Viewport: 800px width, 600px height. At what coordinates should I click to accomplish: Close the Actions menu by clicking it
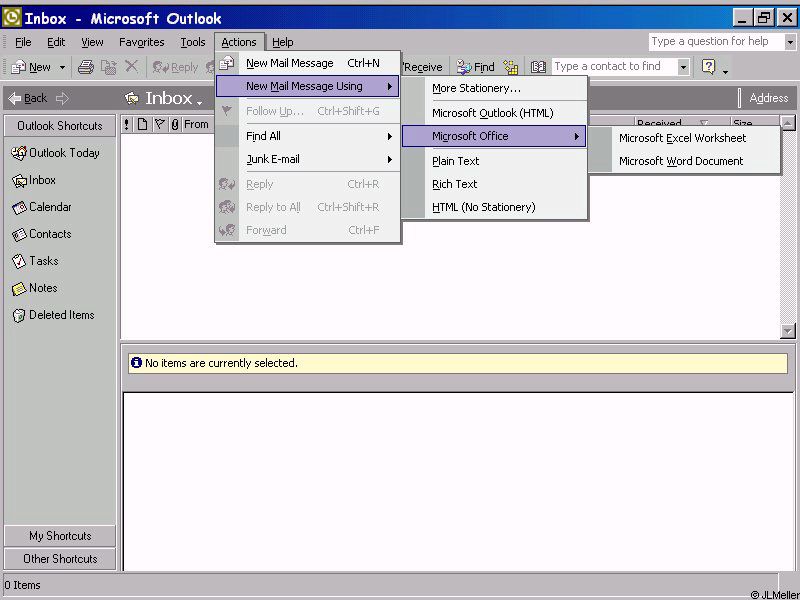(239, 42)
